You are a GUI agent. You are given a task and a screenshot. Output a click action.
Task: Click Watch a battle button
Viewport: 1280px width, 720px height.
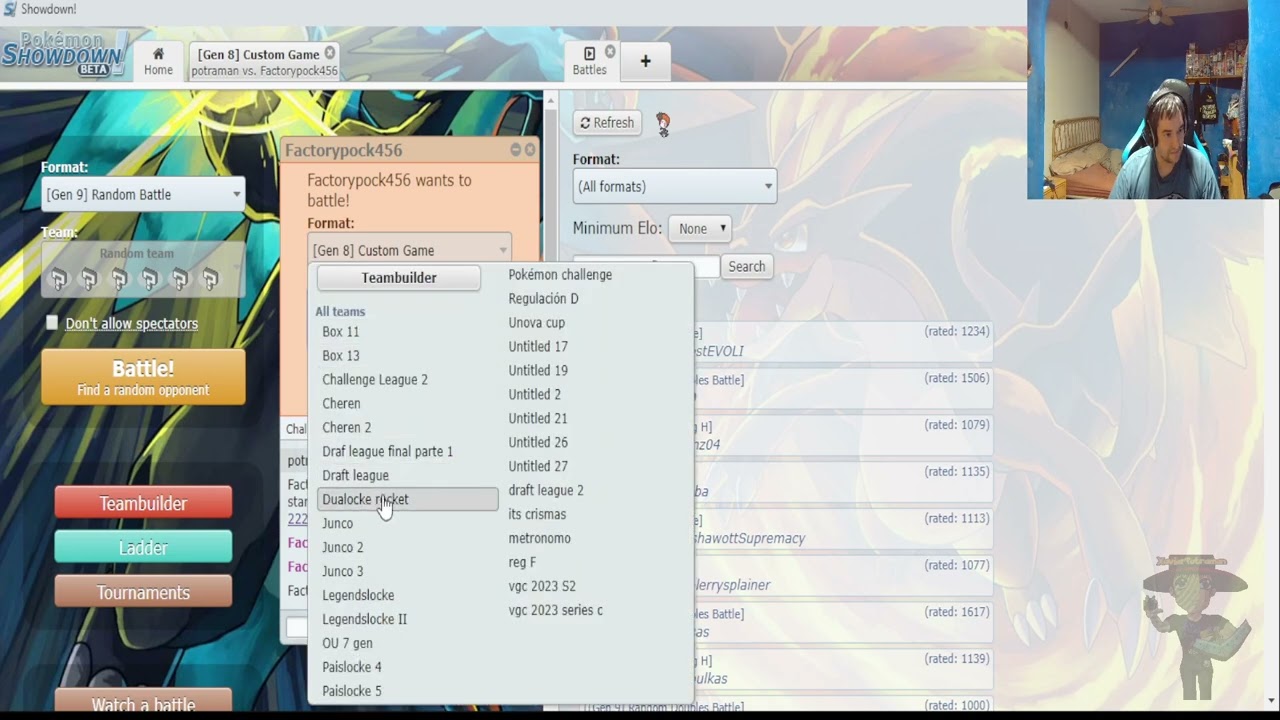143,703
